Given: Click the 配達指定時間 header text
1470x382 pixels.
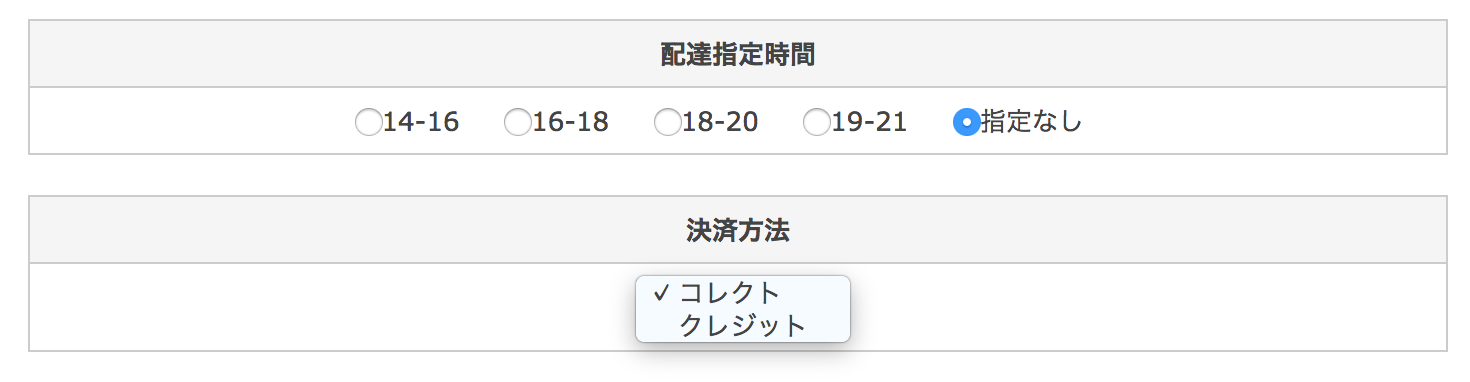Looking at the screenshot, I should tap(738, 55).
